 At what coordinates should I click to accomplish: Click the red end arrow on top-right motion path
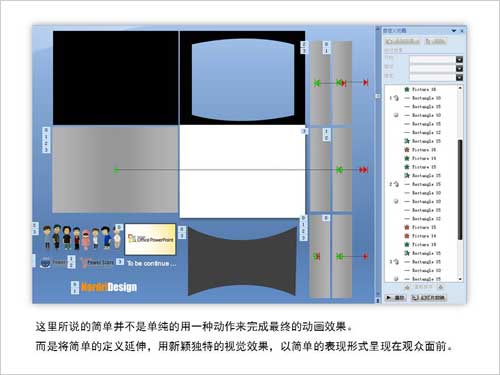tap(366, 82)
